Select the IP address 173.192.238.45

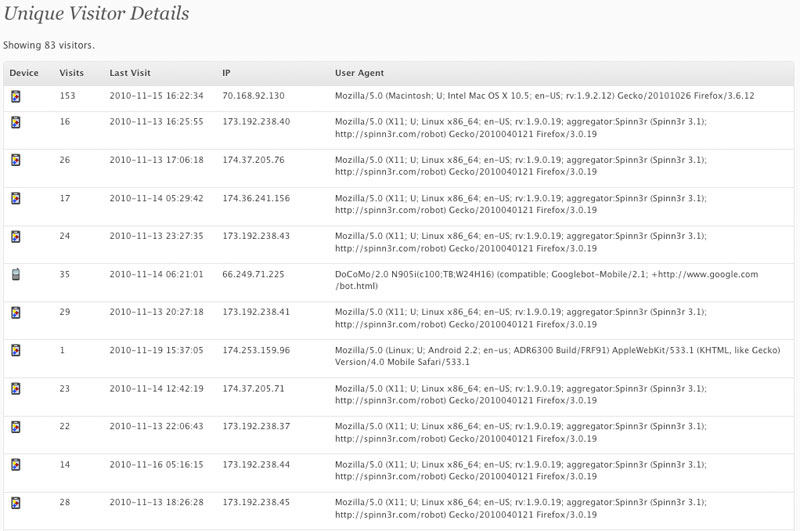[256, 502]
